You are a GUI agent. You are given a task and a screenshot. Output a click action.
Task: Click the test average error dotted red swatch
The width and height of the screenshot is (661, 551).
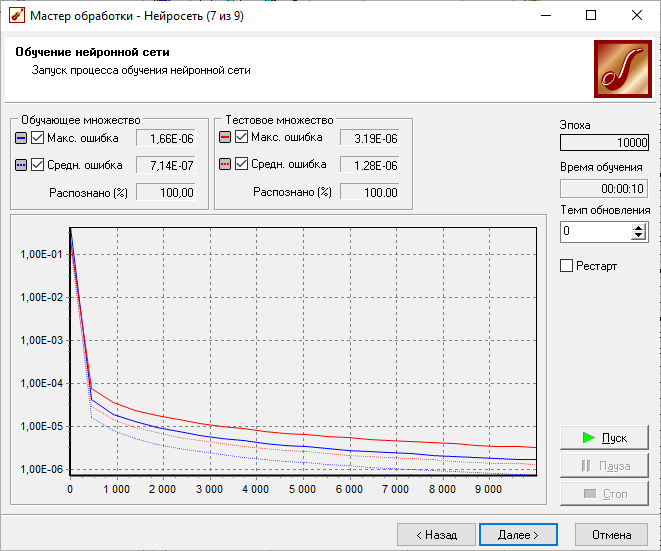pos(225,164)
